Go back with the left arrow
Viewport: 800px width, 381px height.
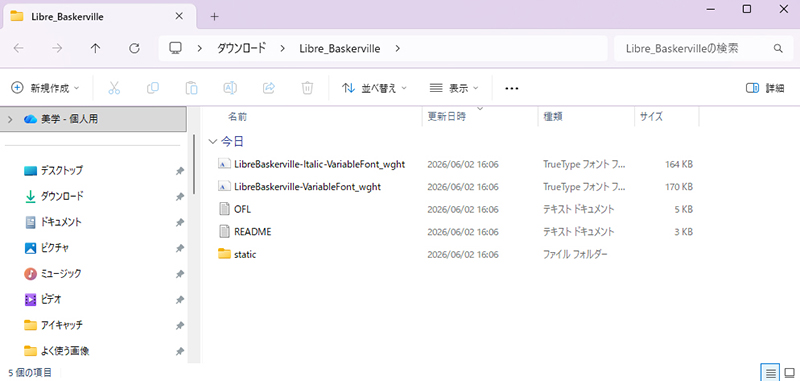(x=18, y=48)
